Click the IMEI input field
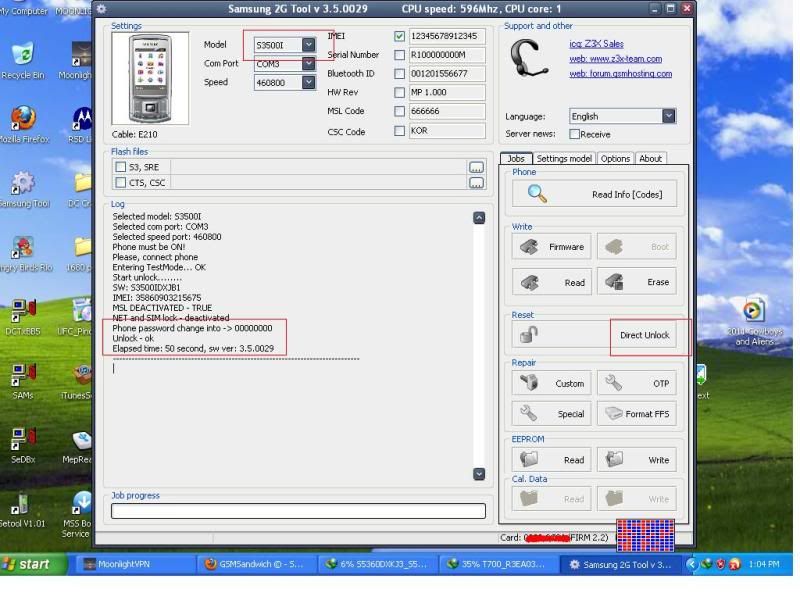 447,36
